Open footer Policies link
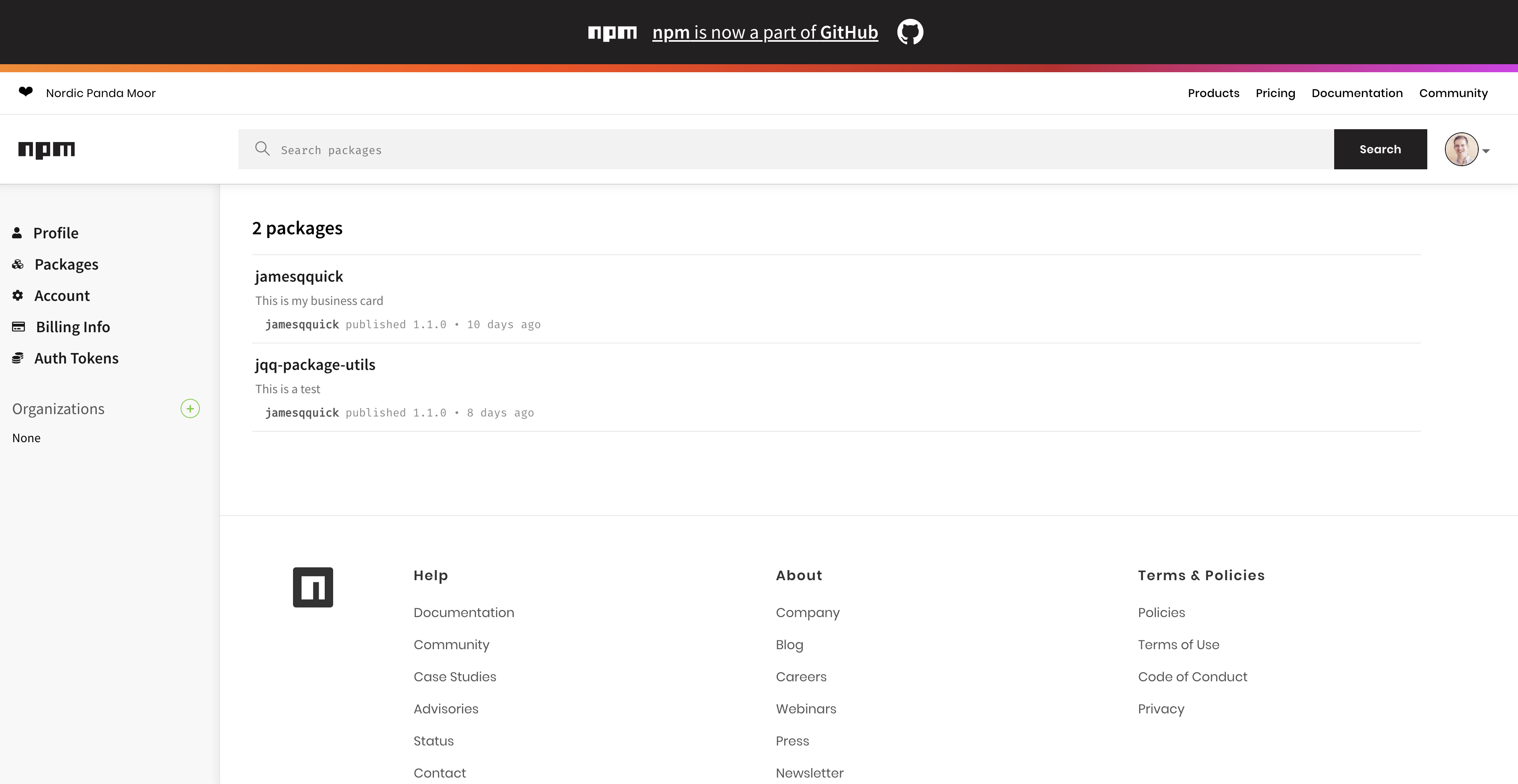The width and height of the screenshot is (1518, 784). 1161,613
